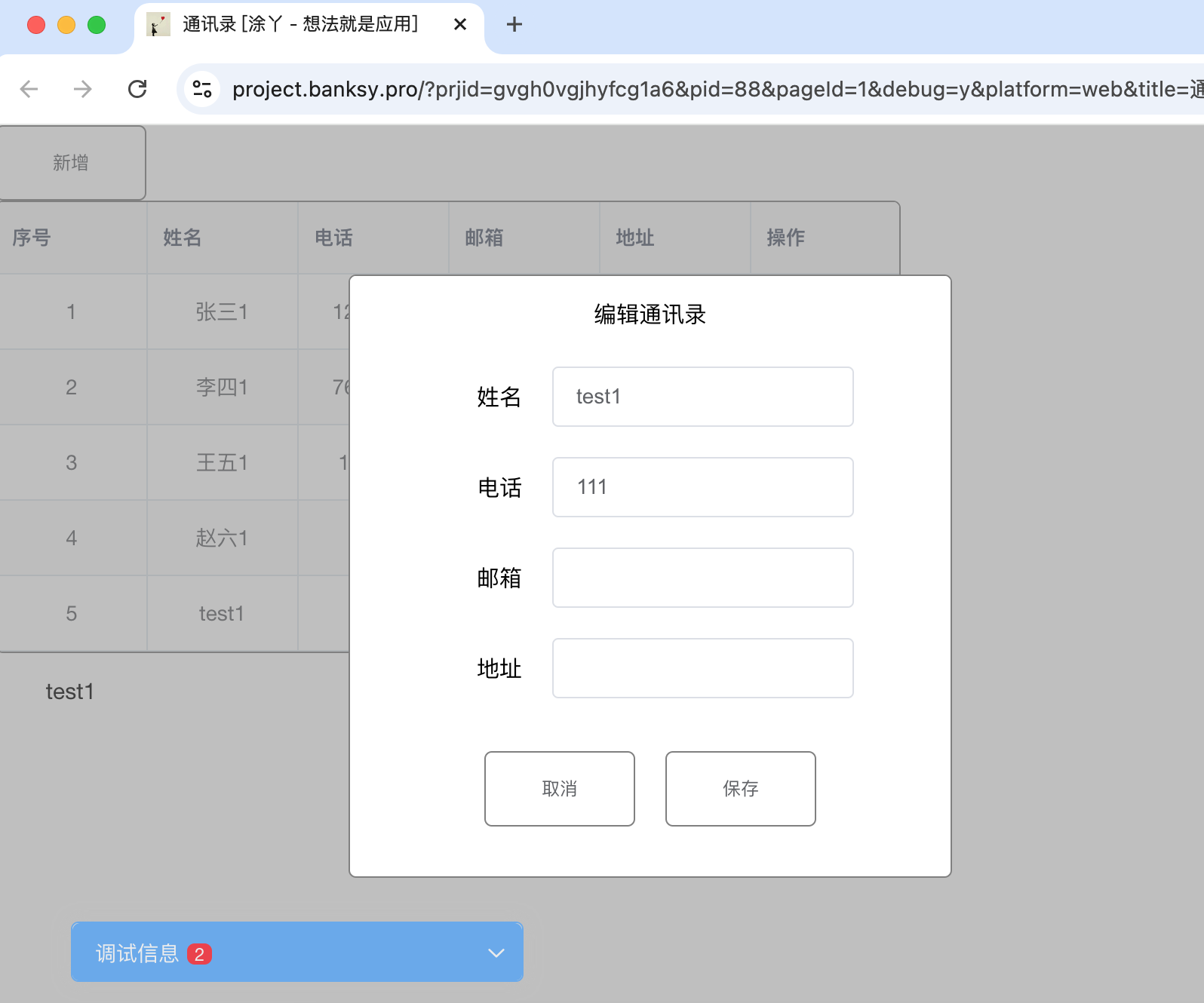Screen dimensions: 1204x1003
Task: Click row number 5 cell
Action: [72, 613]
